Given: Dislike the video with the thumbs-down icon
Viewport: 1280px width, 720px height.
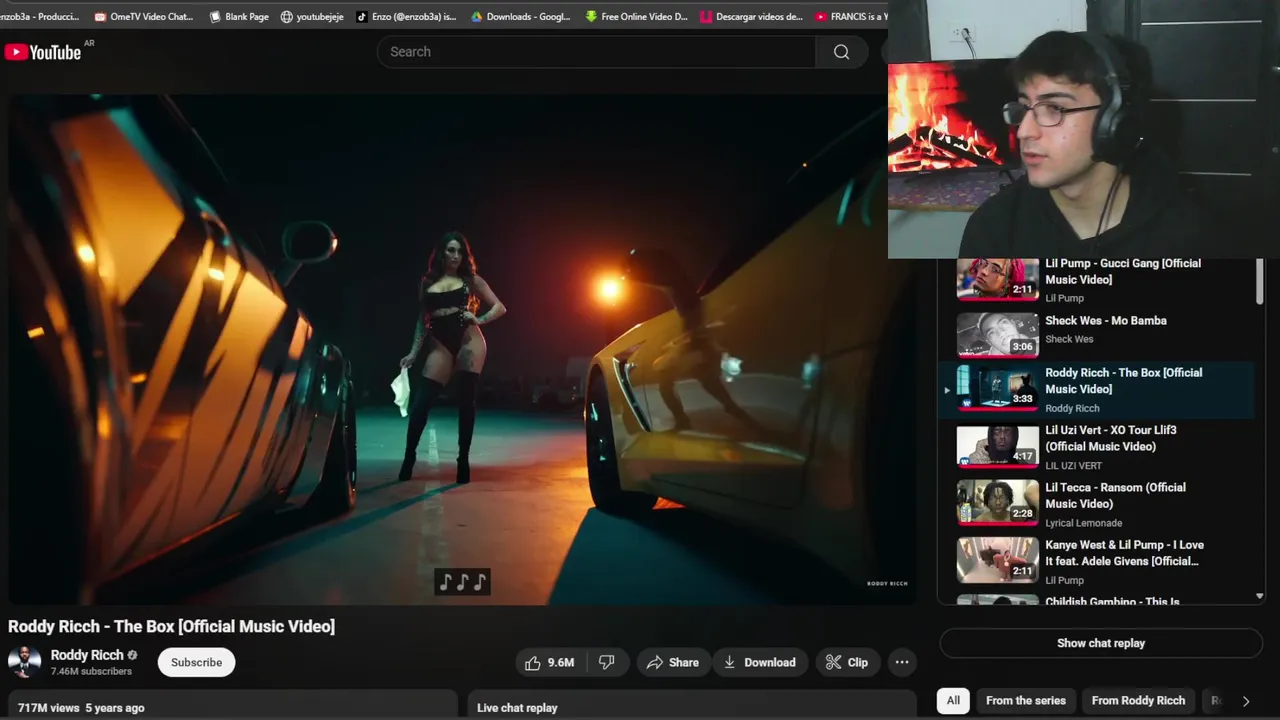Looking at the screenshot, I should pyautogui.click(x=606, y=662).
